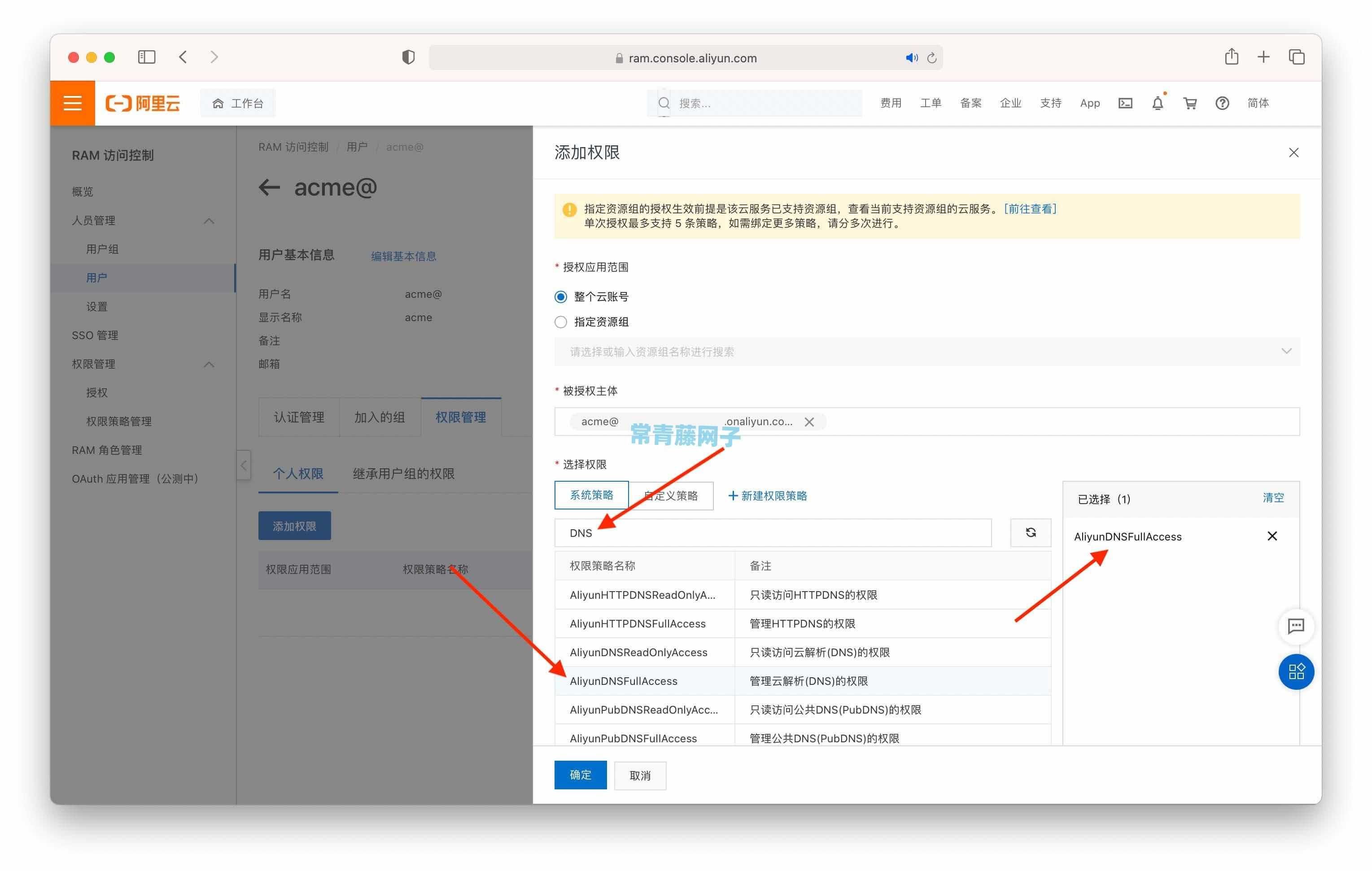Select the 整个云账号 radio option
The width and height of the screenshot is (1372, 871).
click(561, 297)
